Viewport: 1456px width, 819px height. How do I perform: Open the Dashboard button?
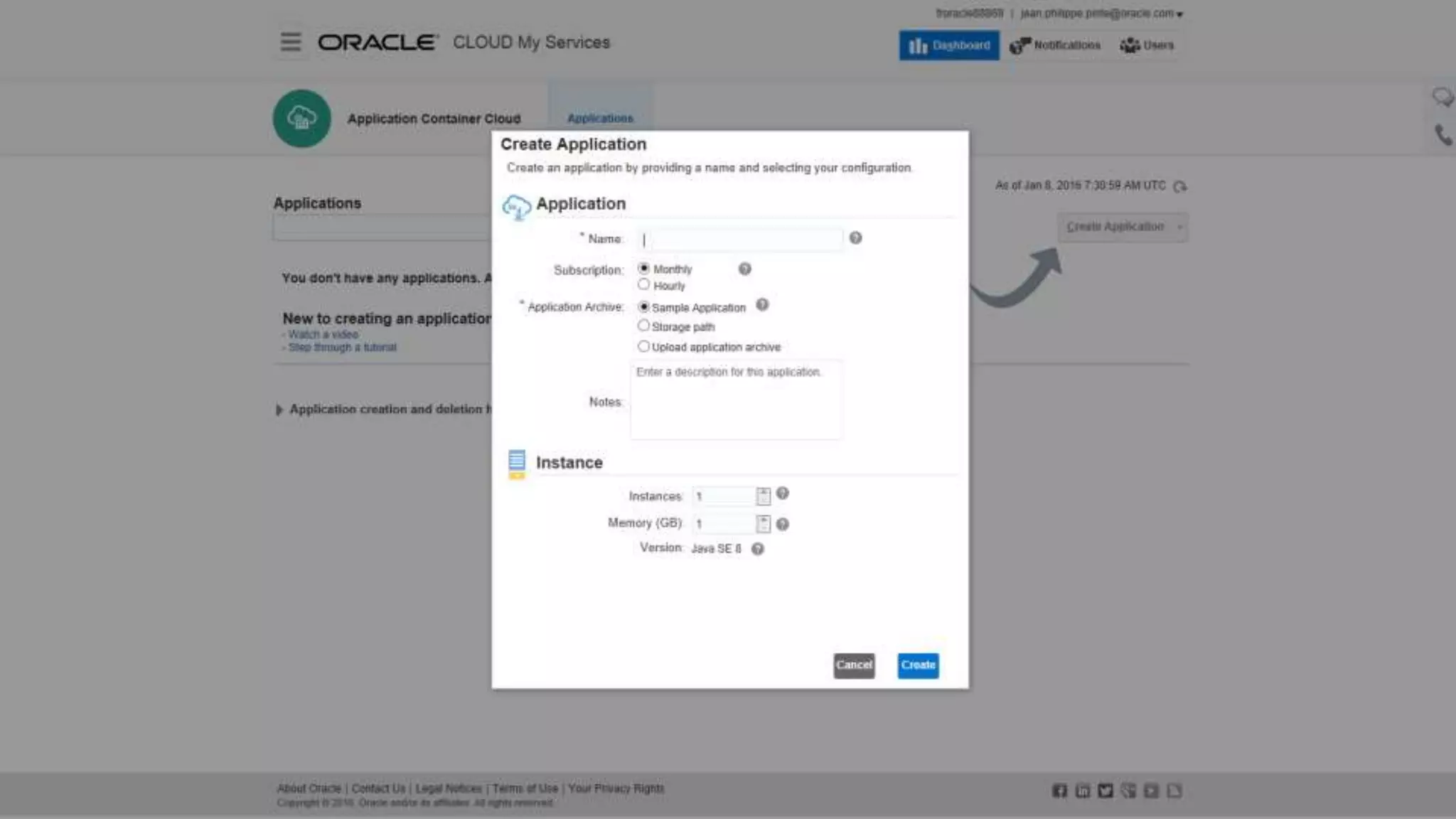[x=949, y=45]
